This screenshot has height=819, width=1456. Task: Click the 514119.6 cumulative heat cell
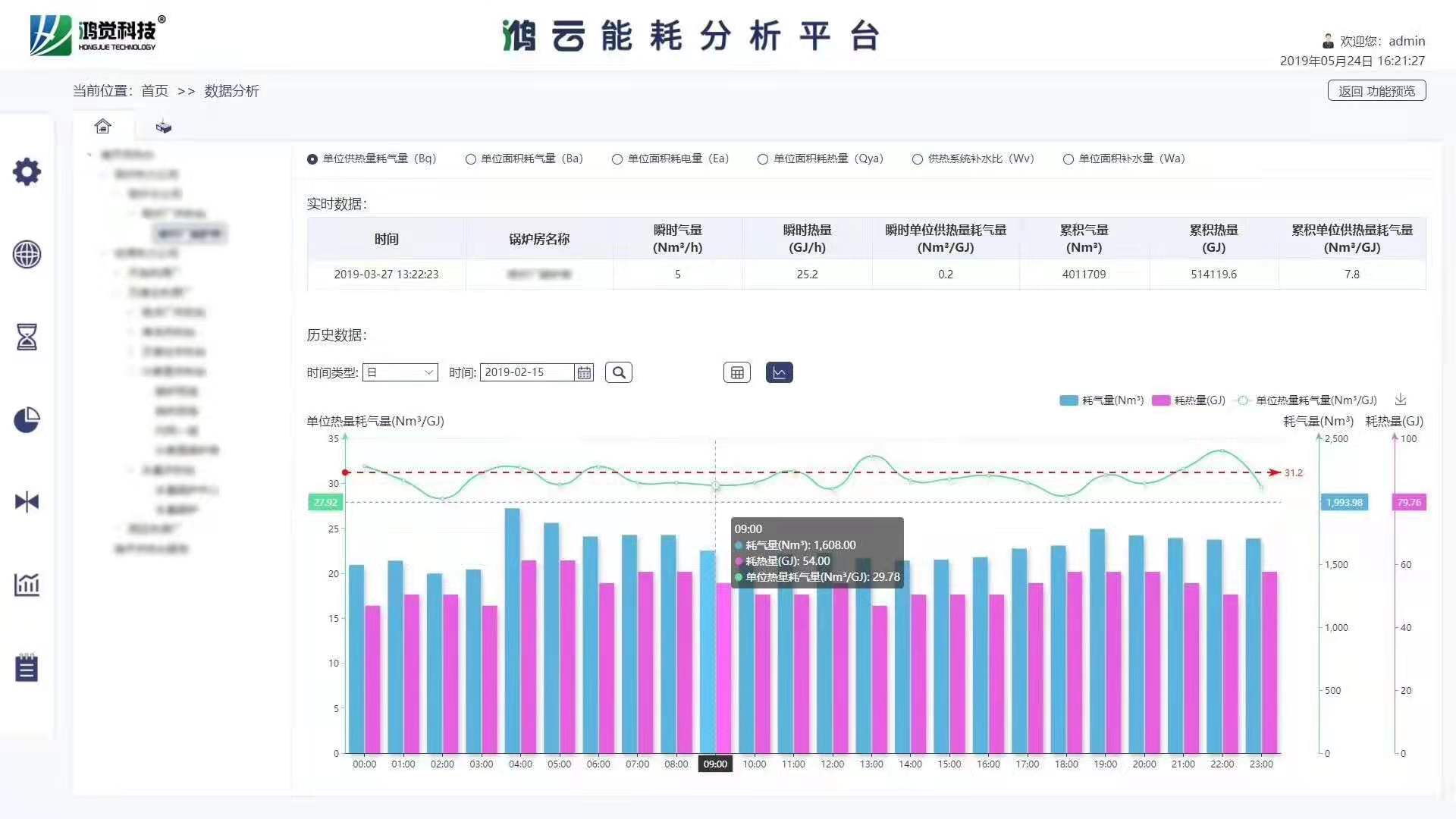1213,275
